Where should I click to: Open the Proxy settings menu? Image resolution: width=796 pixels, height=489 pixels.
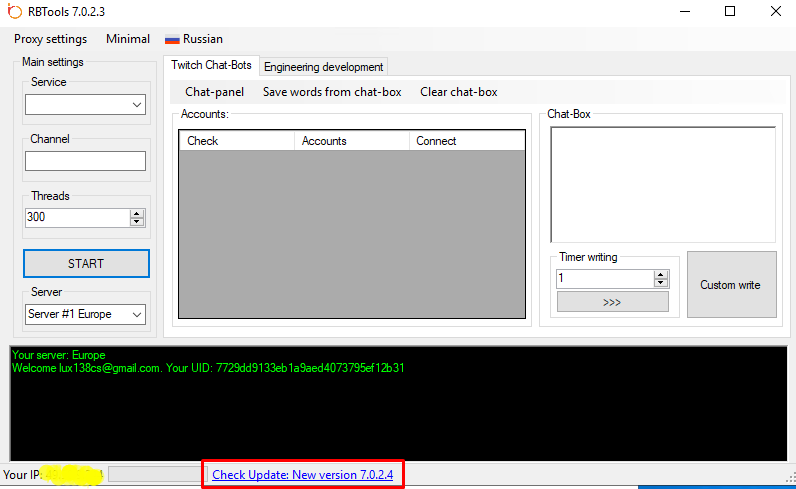(50, 39)
